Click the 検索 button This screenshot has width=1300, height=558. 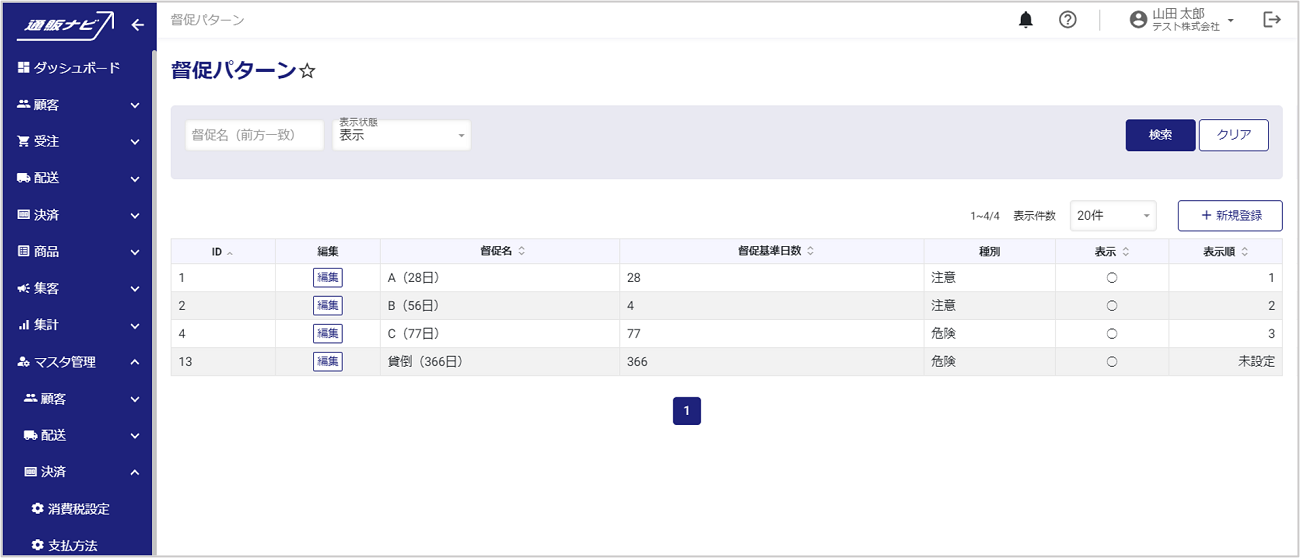(x=1160, y=135)
